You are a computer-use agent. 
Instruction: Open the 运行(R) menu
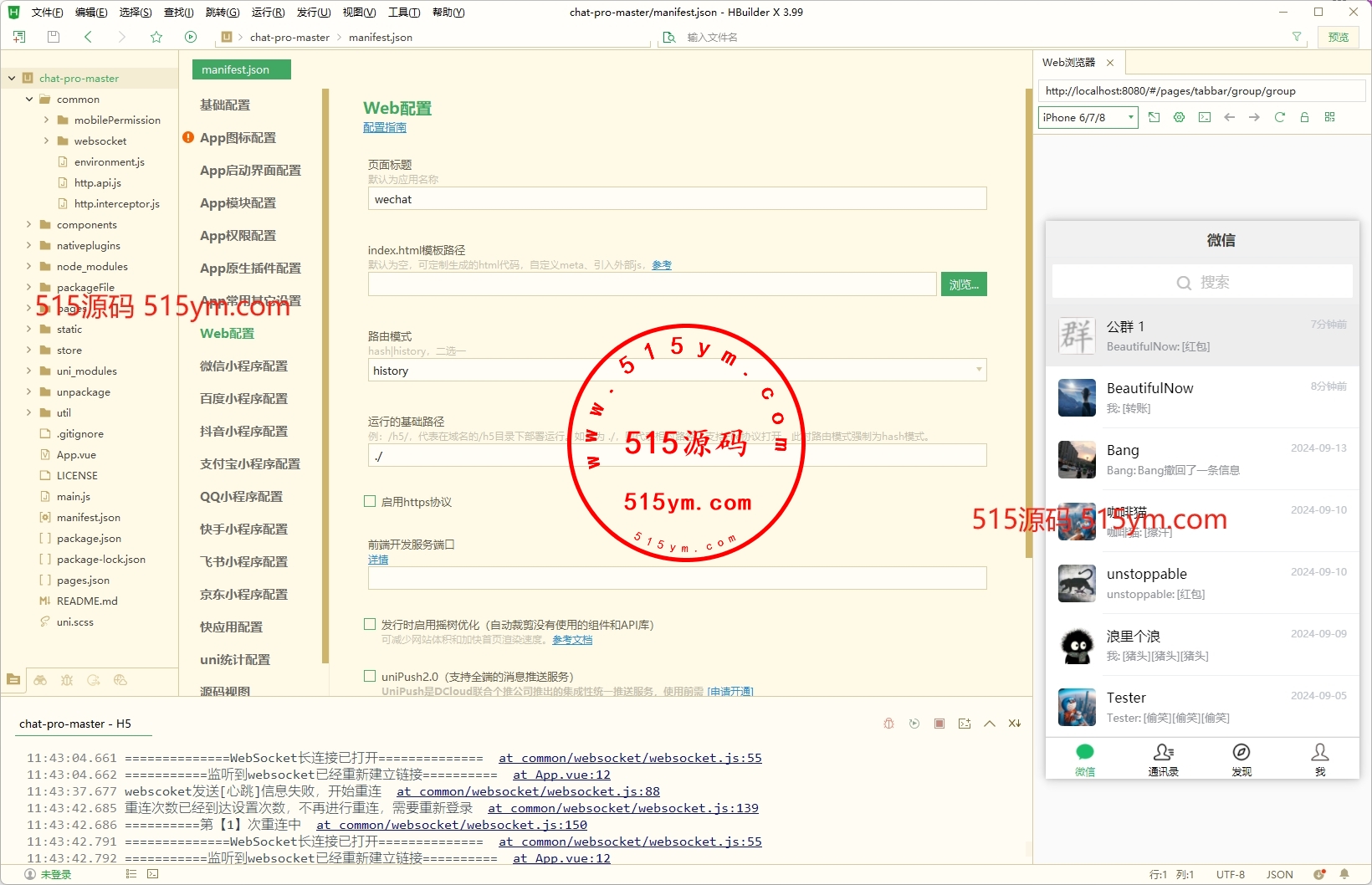click(268, 13)
